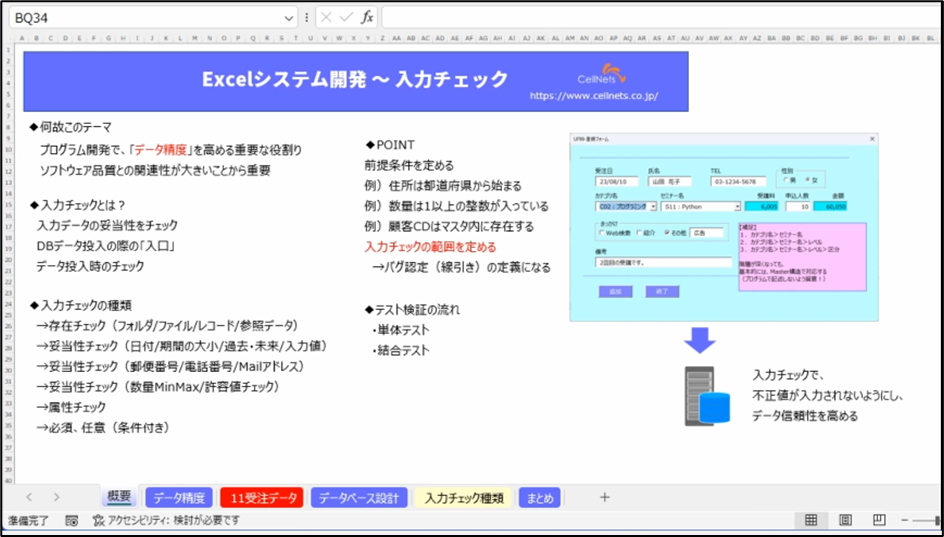
Task: Check the Web検索 checkbox
Action: [x=600, y=233]
